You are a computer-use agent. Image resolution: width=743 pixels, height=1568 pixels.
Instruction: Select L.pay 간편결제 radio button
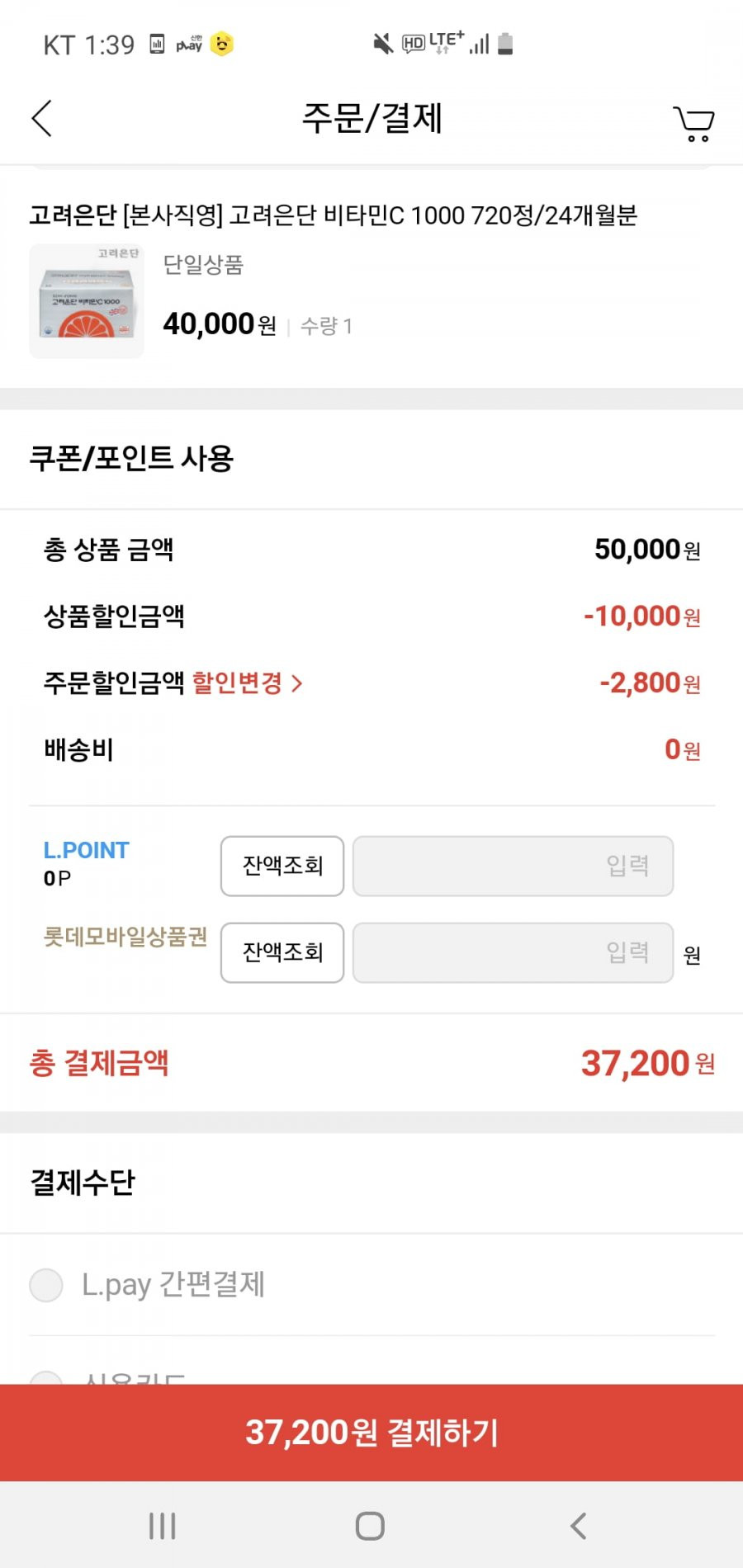pyautogui.click(x=46, y=1285)
